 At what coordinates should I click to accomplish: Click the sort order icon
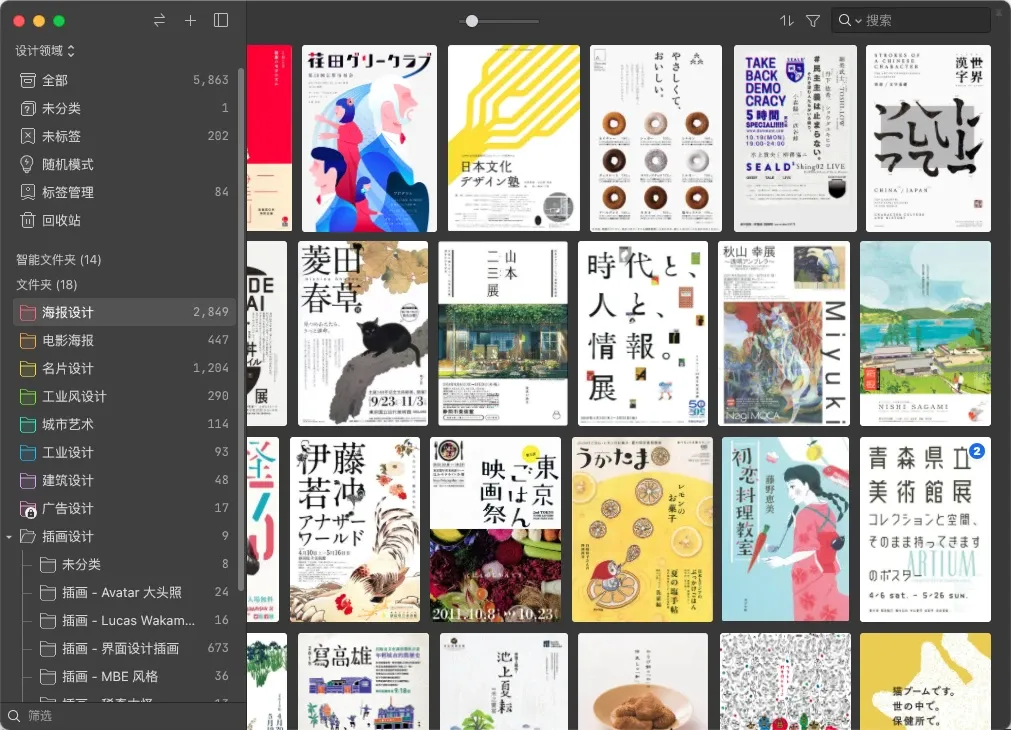pyautogui.click(x=787, y=21)
